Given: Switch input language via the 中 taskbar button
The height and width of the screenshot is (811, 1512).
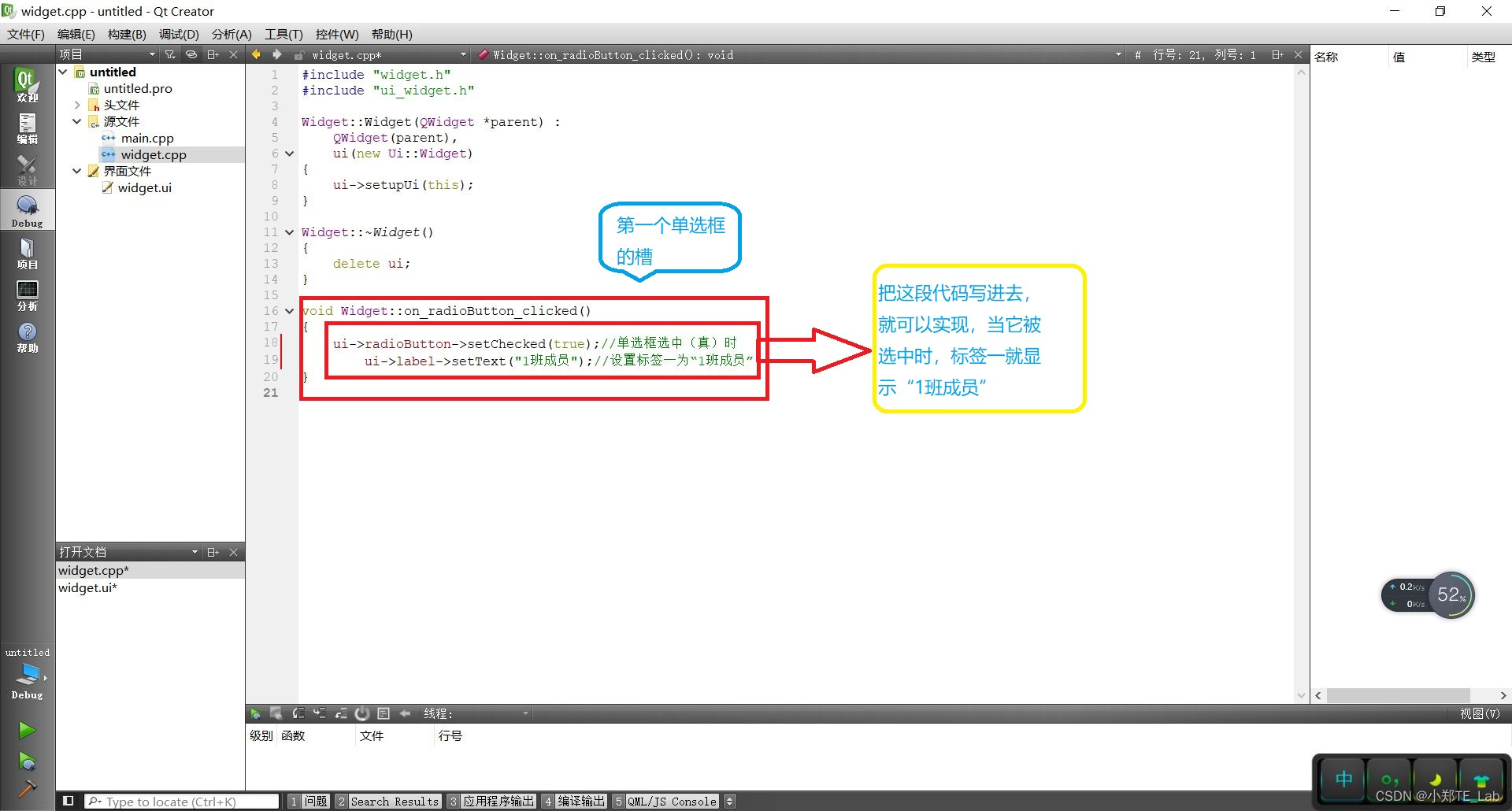Looking at the screenshot, I should coord(1343,780).
